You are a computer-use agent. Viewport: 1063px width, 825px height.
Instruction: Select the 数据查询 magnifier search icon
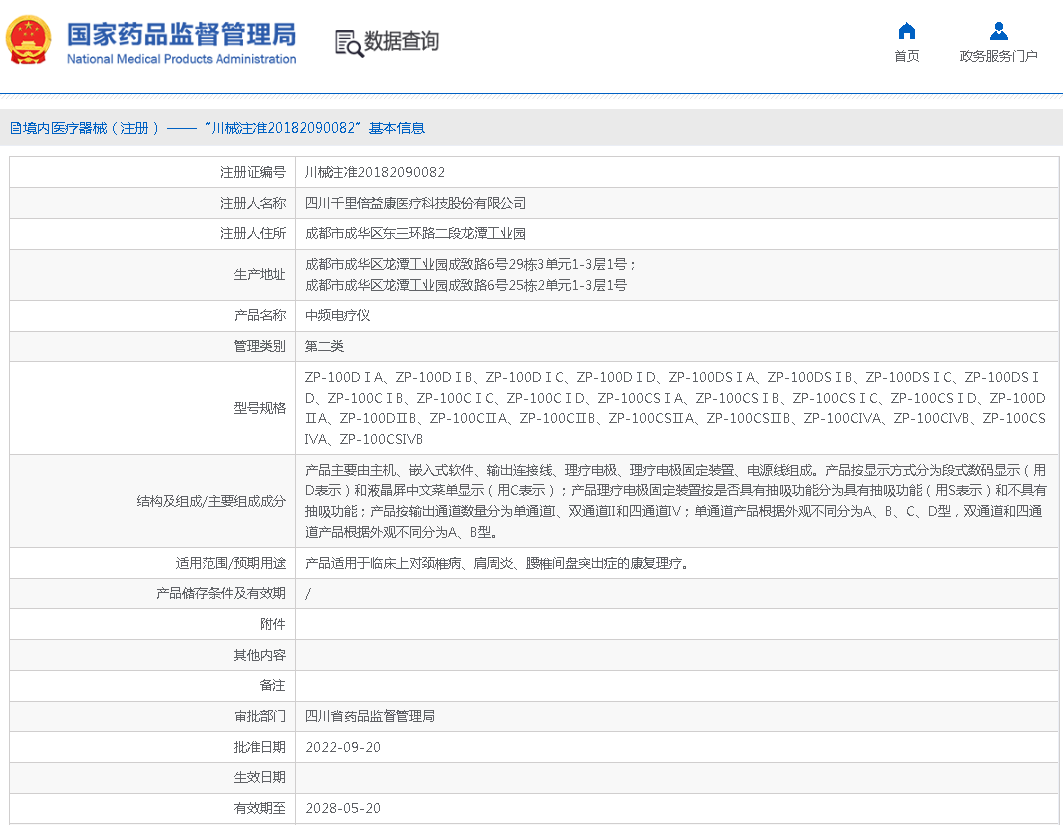[x=348, y=42]
